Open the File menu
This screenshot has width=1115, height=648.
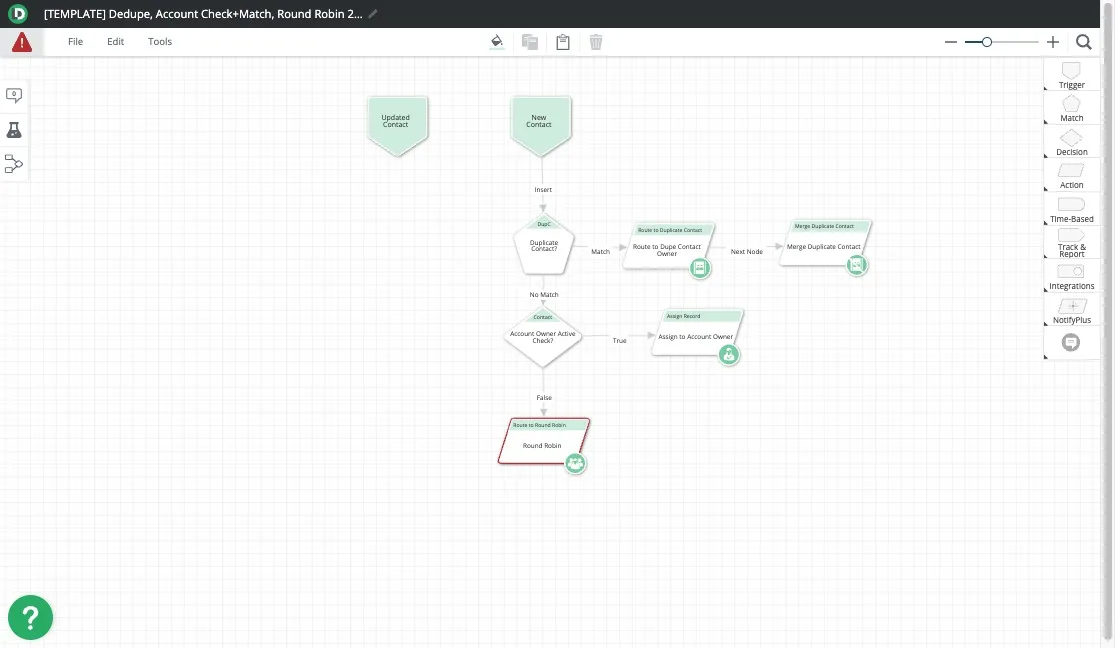click(x=75, y=42)
